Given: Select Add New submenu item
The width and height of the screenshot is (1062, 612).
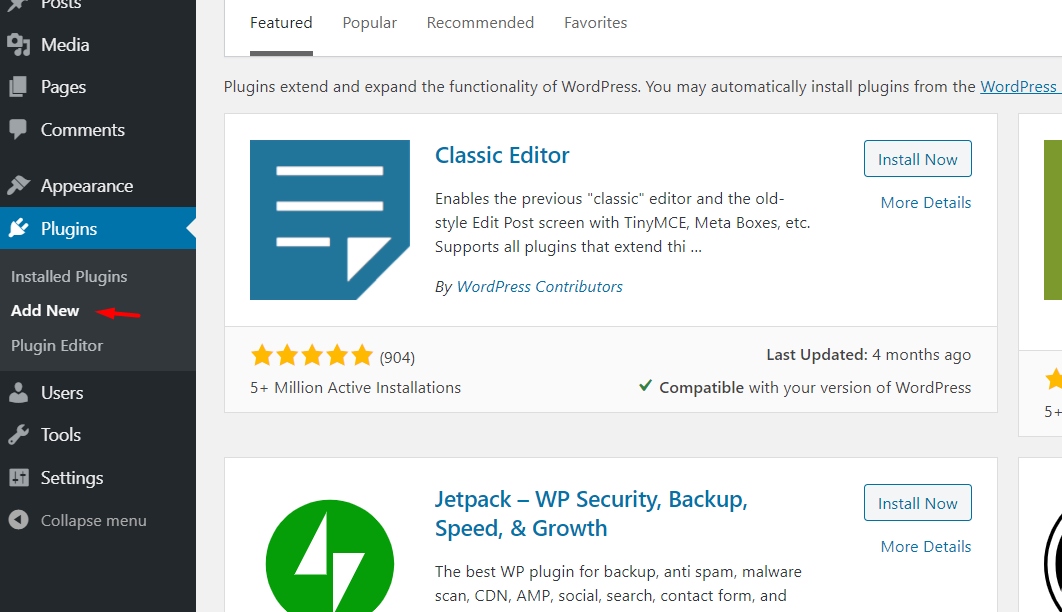Looking at the screenshot, I should click(x=45, y=310).
